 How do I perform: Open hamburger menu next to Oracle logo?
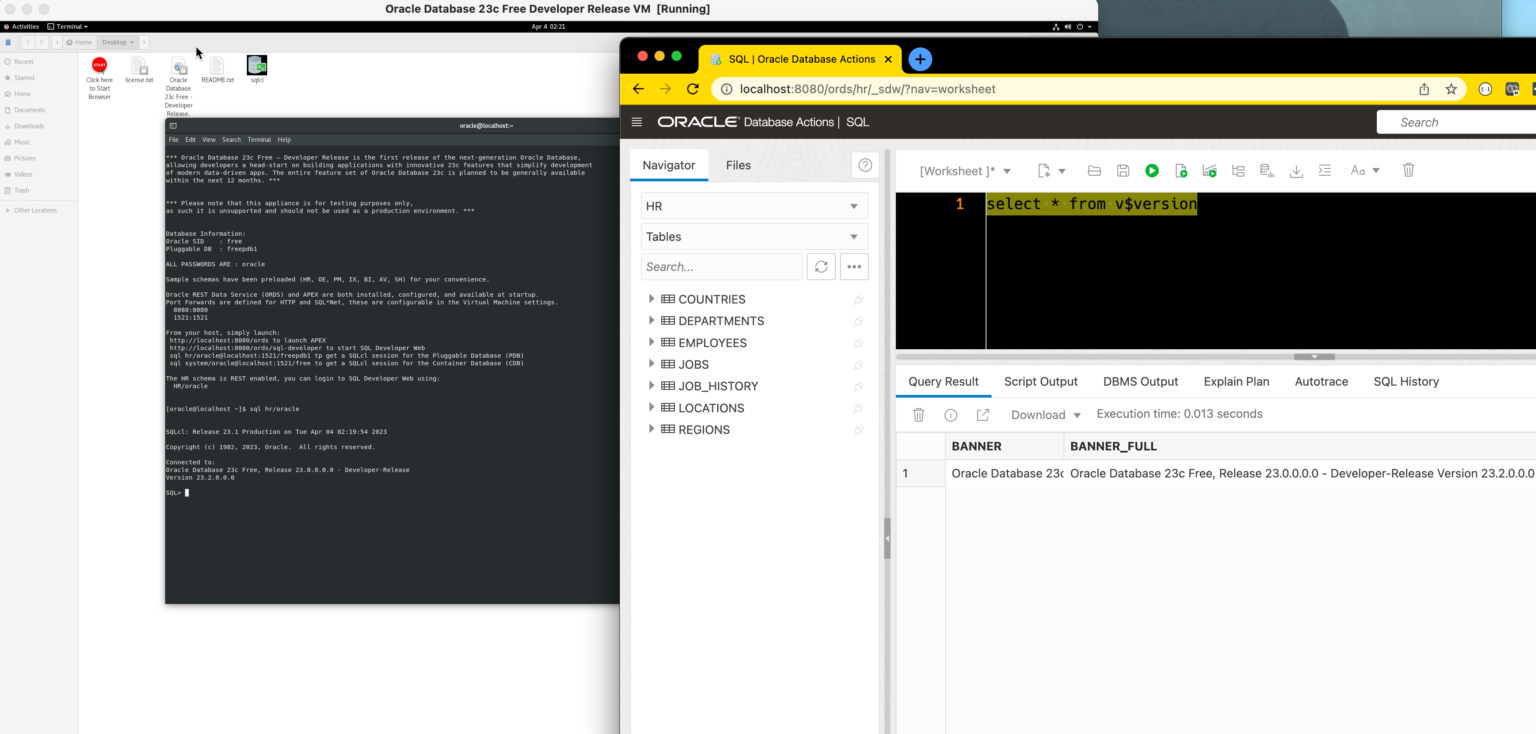[637, 122]
